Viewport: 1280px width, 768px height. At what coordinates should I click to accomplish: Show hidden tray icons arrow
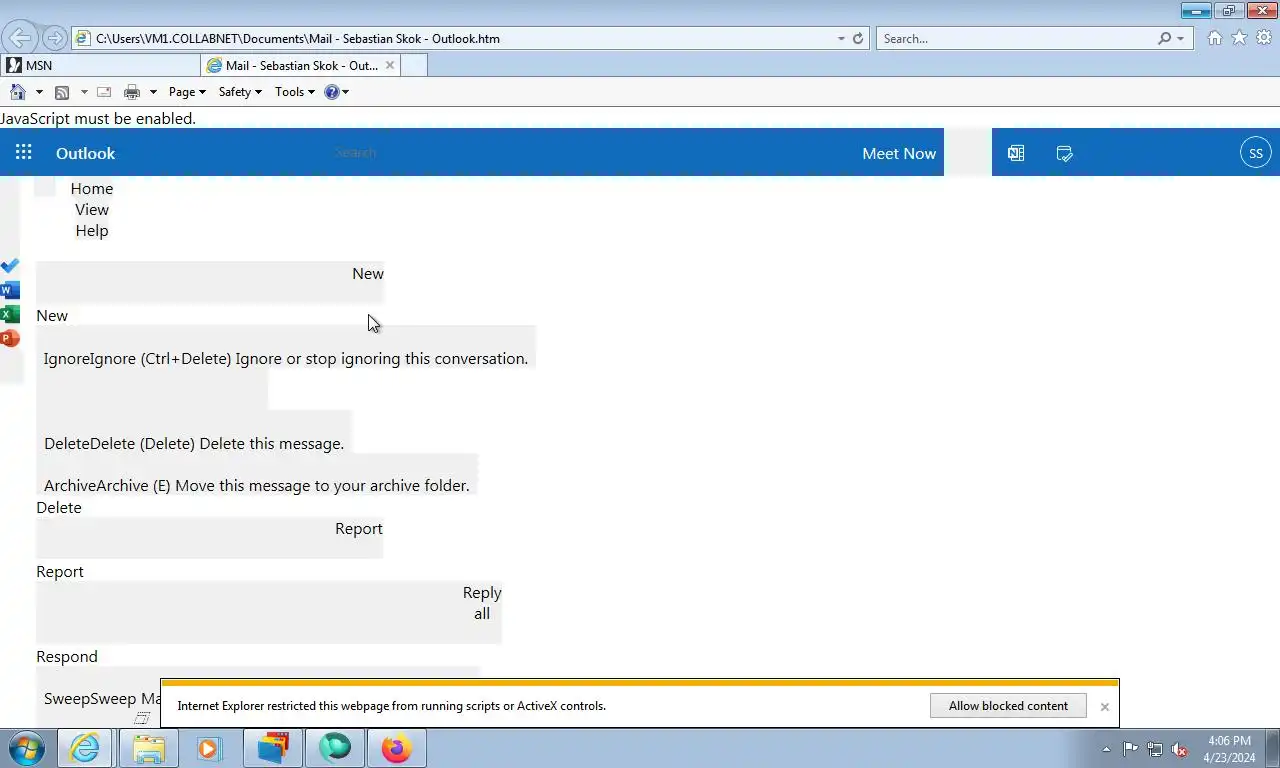pos(1106,749)
